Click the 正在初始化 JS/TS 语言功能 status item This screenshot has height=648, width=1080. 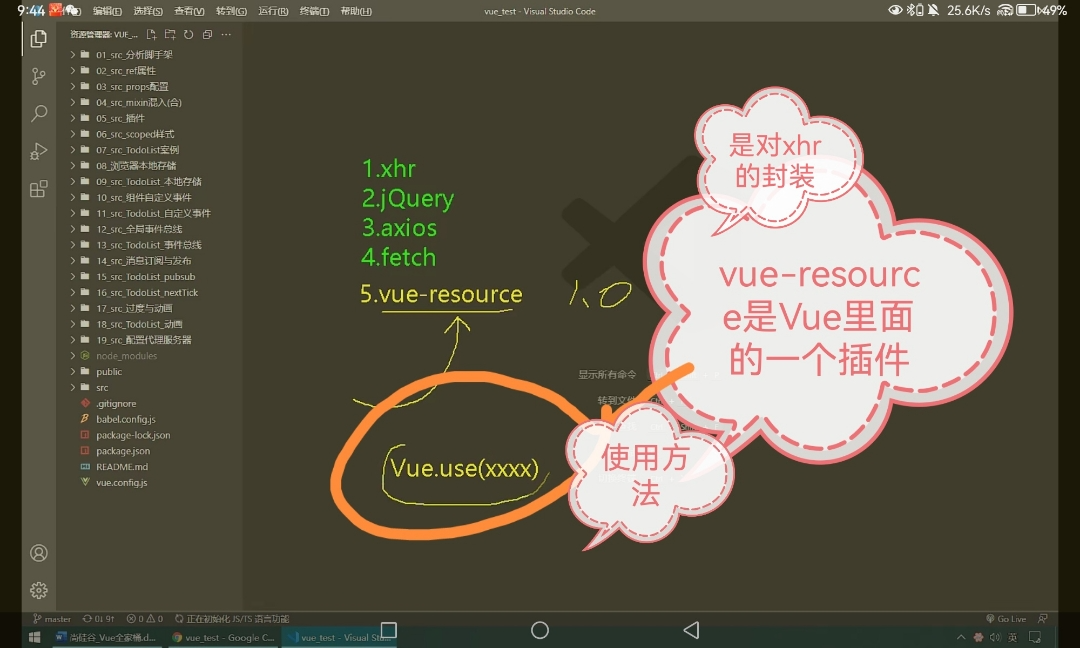(x=232, y=618)
